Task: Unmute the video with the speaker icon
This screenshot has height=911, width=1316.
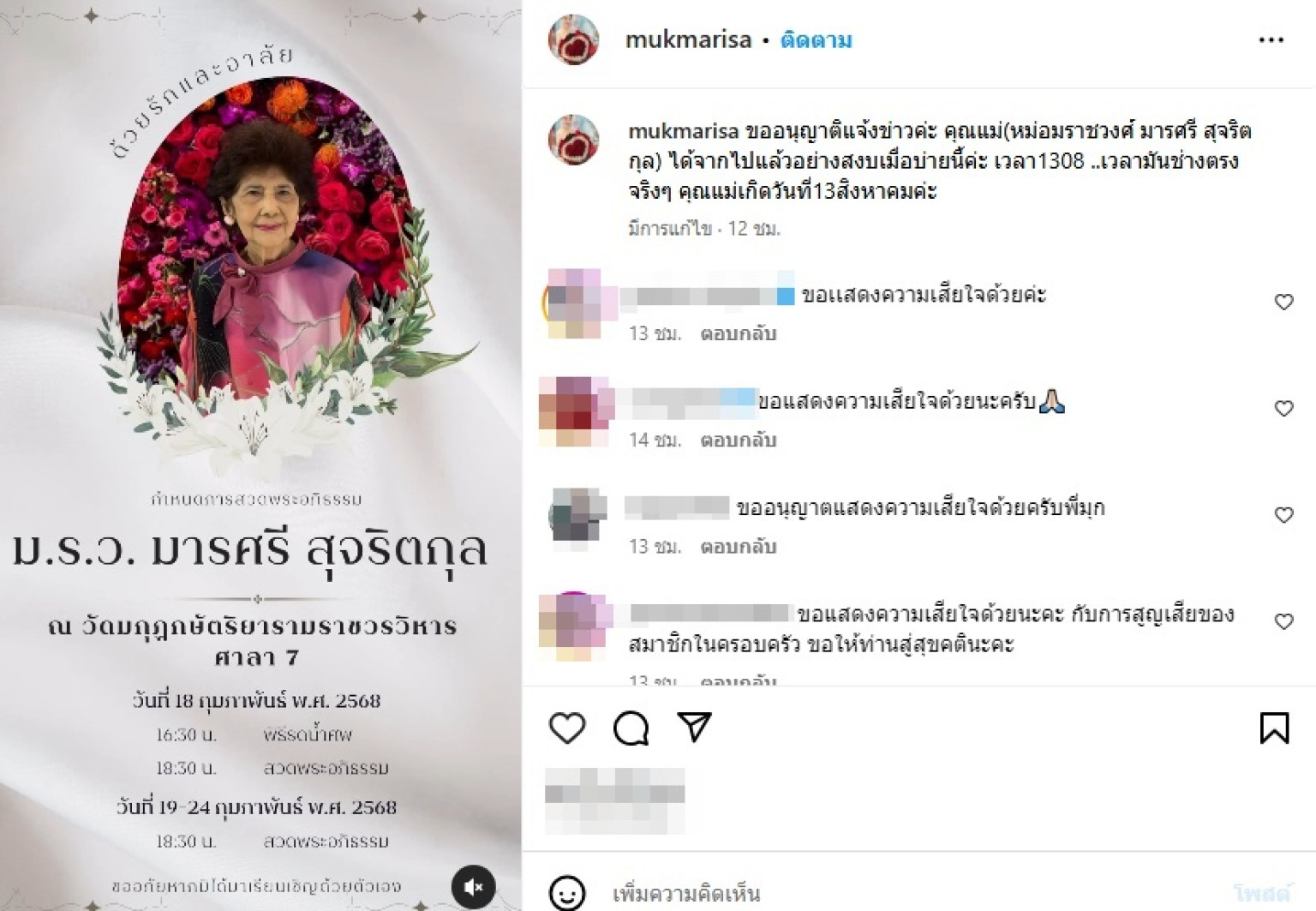Action: coord(474,887)
